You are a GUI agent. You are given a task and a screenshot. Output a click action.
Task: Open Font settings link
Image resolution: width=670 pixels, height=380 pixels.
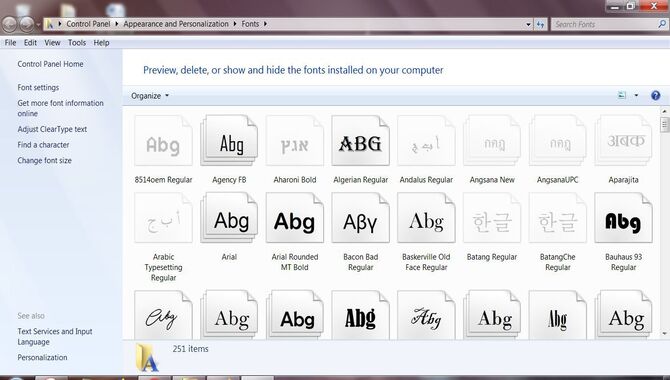pos(38,87)
